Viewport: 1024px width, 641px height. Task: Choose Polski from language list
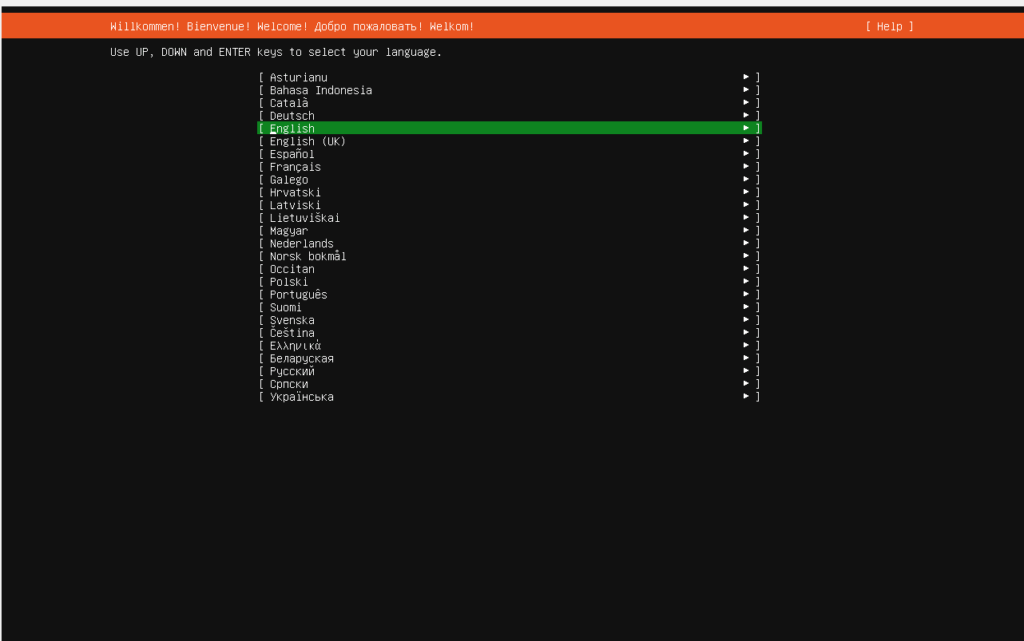[x=289, y=282]
